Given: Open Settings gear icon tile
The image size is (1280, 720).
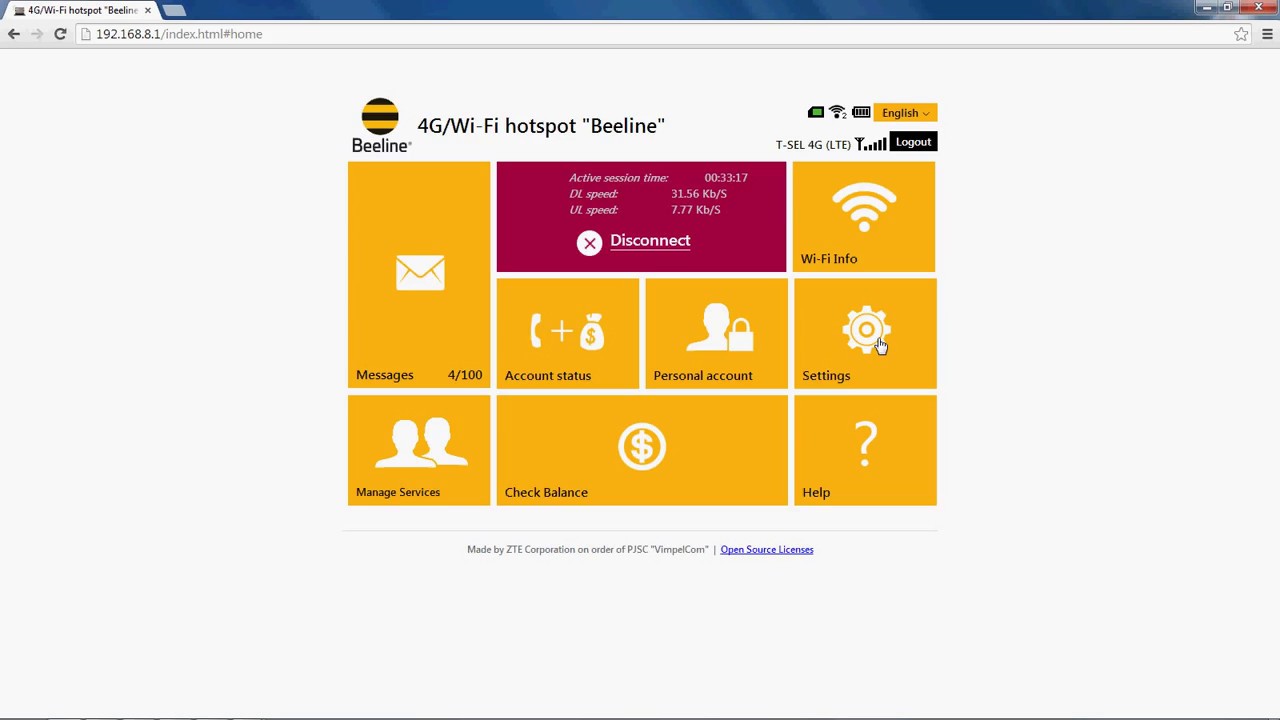Looking at the screenshot, I should coord(866,330).
